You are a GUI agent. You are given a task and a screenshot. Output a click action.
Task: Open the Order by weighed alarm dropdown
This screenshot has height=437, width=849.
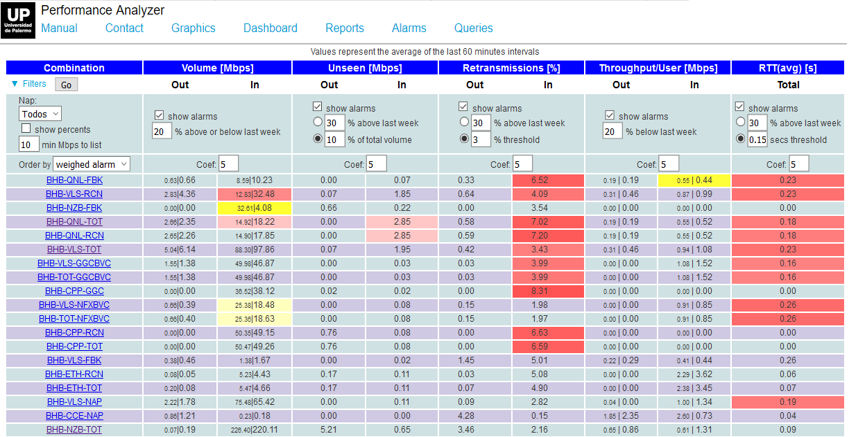click(x=90, y=164)
